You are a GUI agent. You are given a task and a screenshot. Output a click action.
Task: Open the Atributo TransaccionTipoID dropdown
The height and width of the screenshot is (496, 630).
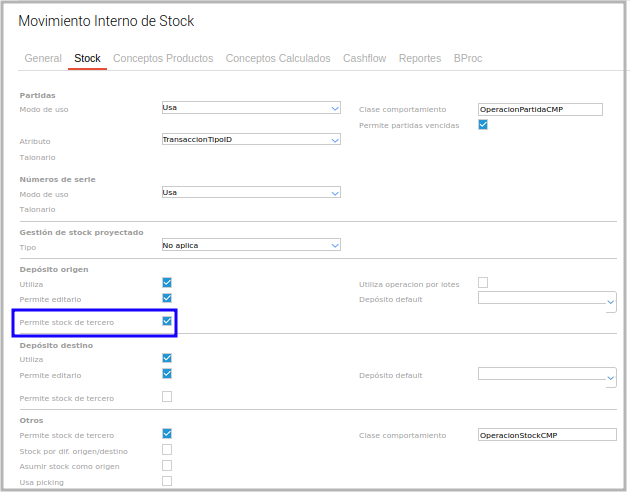(x=251, y=140)
